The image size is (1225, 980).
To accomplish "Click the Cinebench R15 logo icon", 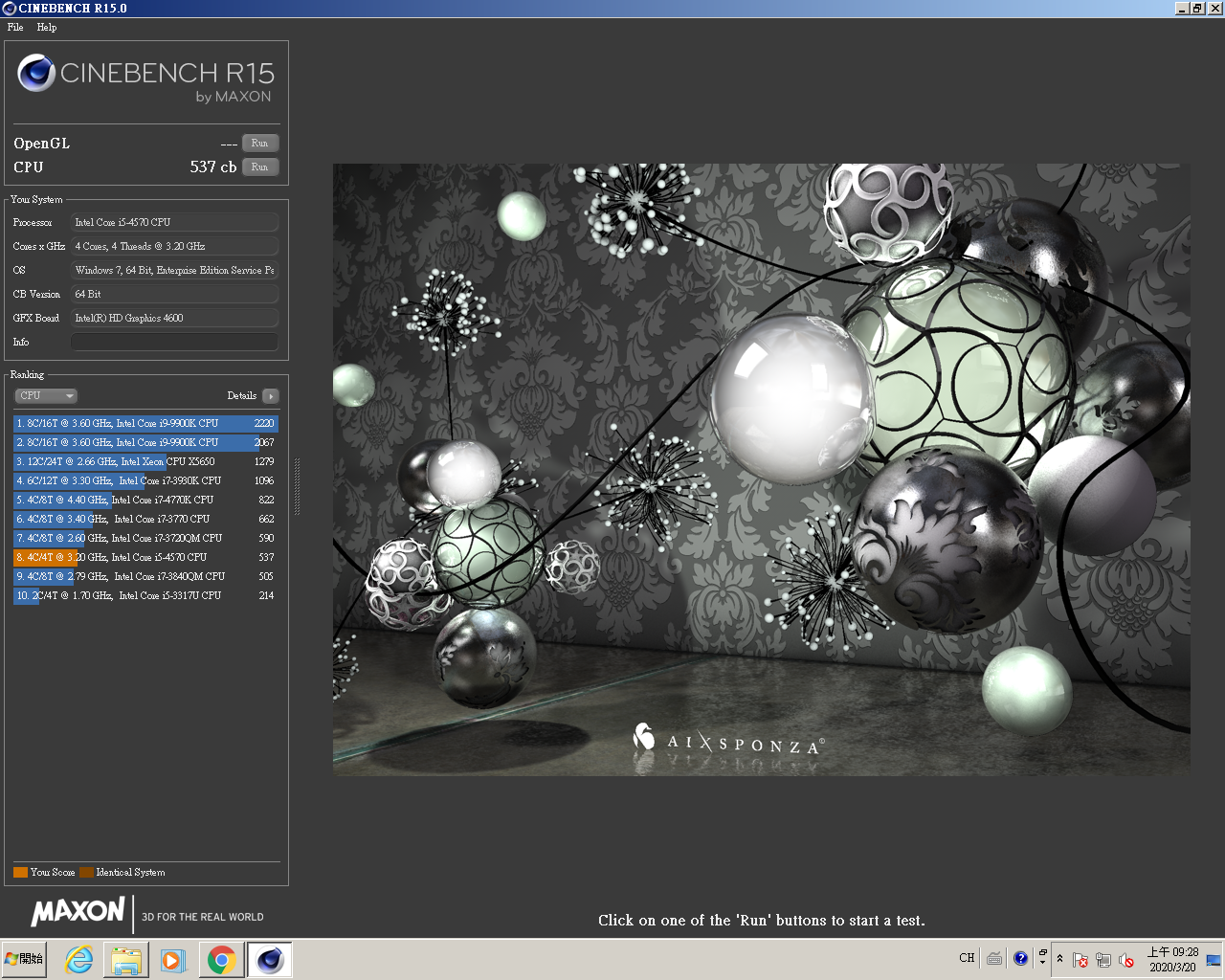I will click(36, 73).
